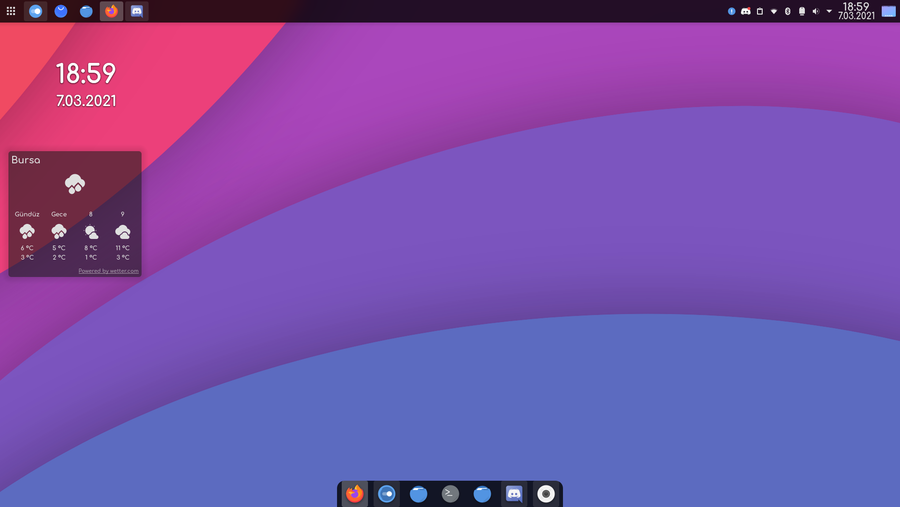Click show desktop button at panel end

click(x=889, y=11)
